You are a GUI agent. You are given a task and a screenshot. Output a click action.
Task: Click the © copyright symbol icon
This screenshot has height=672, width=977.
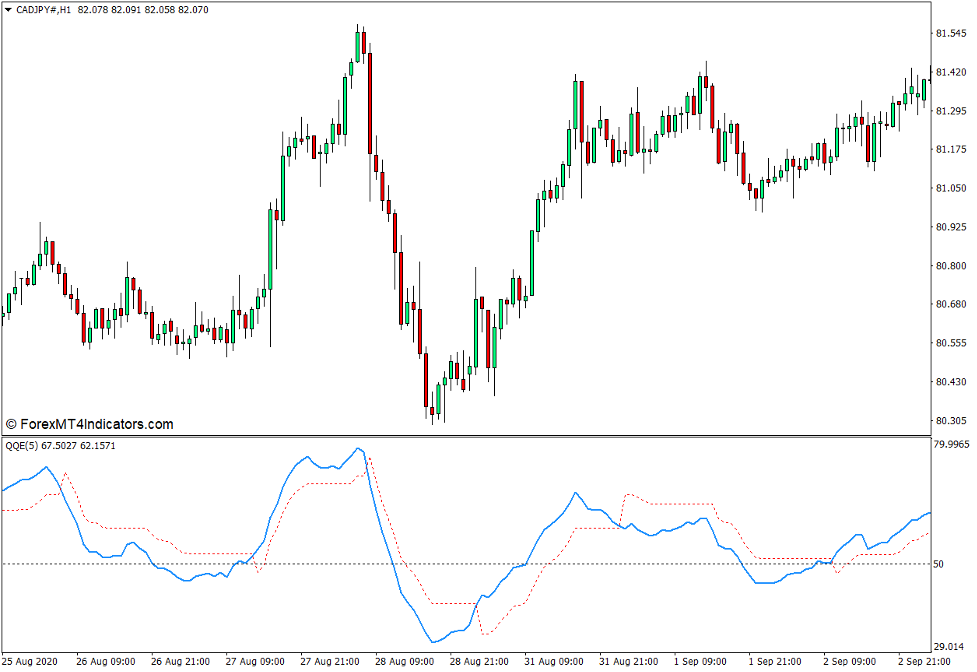point(11,423)
